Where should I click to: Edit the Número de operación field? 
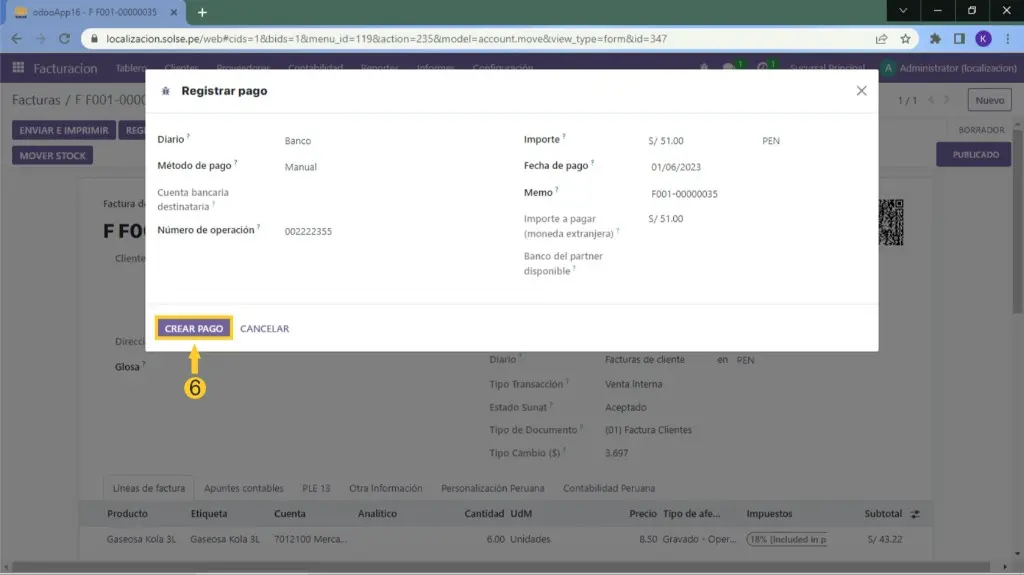click(x=390, y=231)
